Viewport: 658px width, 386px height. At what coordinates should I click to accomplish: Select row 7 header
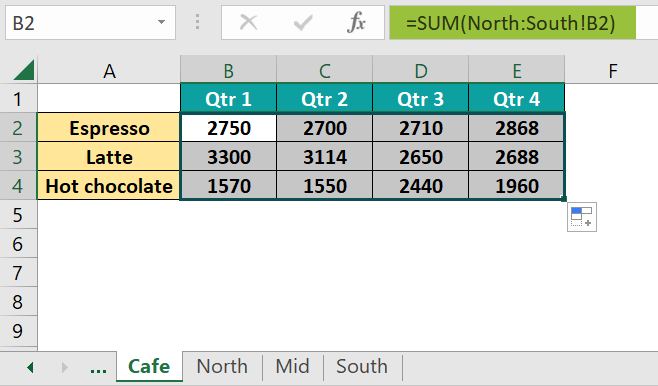pos(18,272)
